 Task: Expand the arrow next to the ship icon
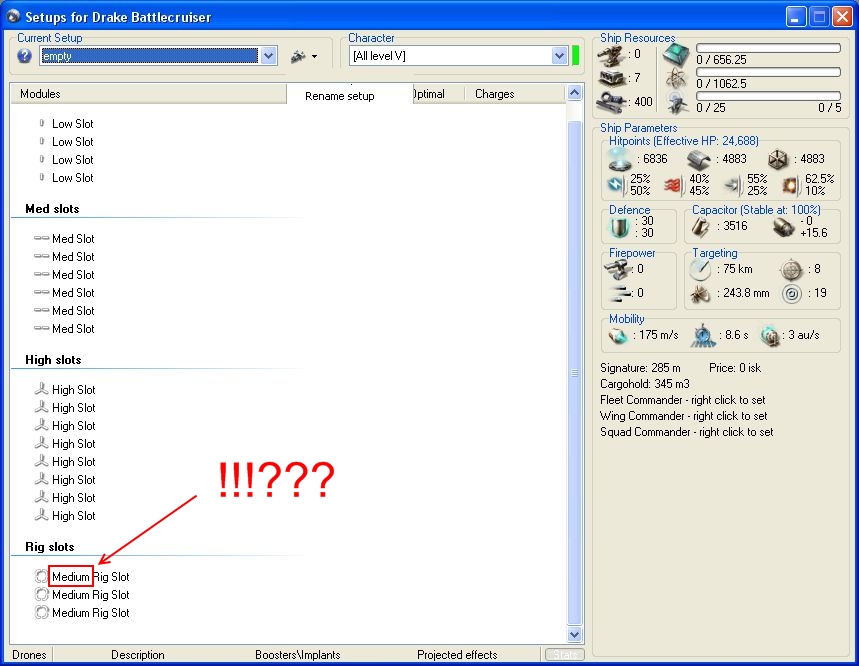[x=314, y=56]
